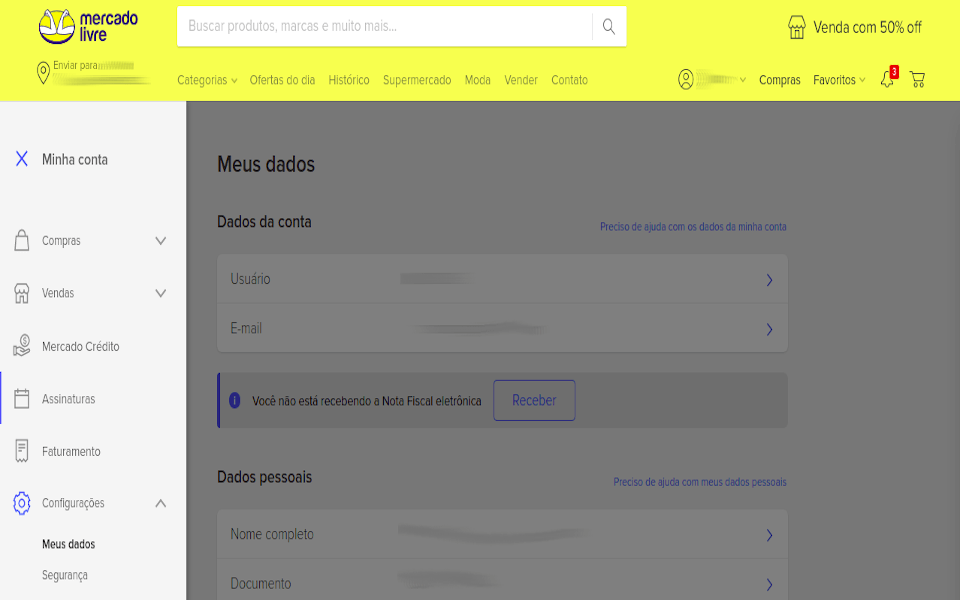Open the Favoritos dropdown
The image size is (960, 600).
pos(839,80)
